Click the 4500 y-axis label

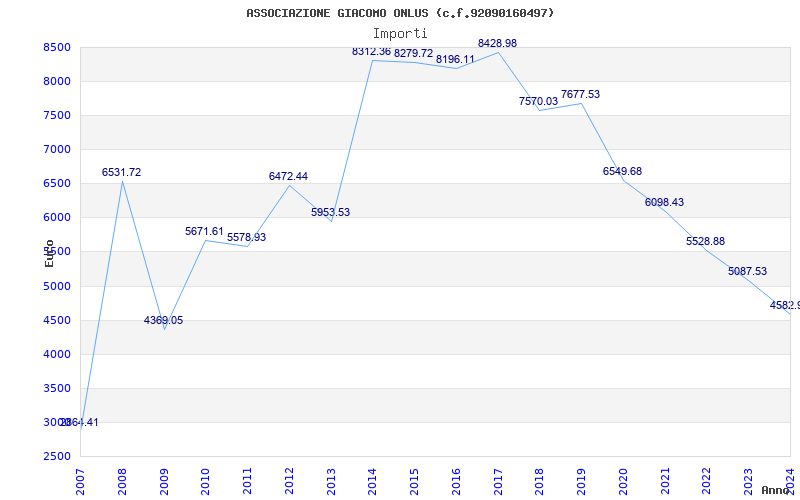[x=57, y=320]
